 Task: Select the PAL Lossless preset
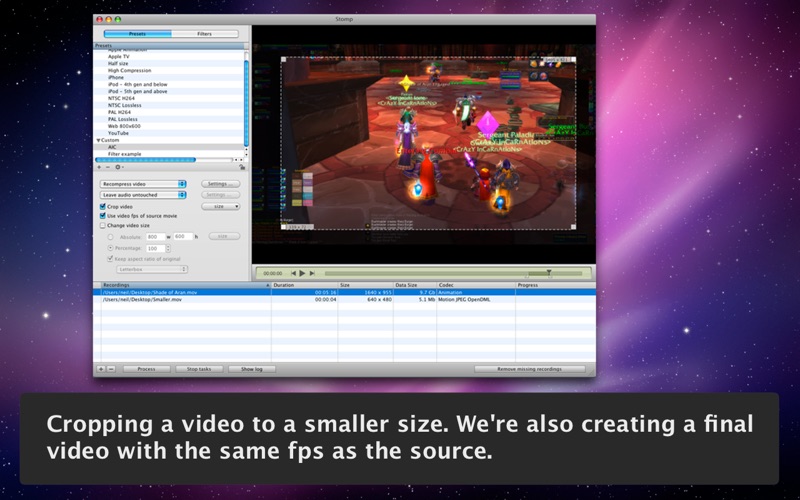[122, 119]
